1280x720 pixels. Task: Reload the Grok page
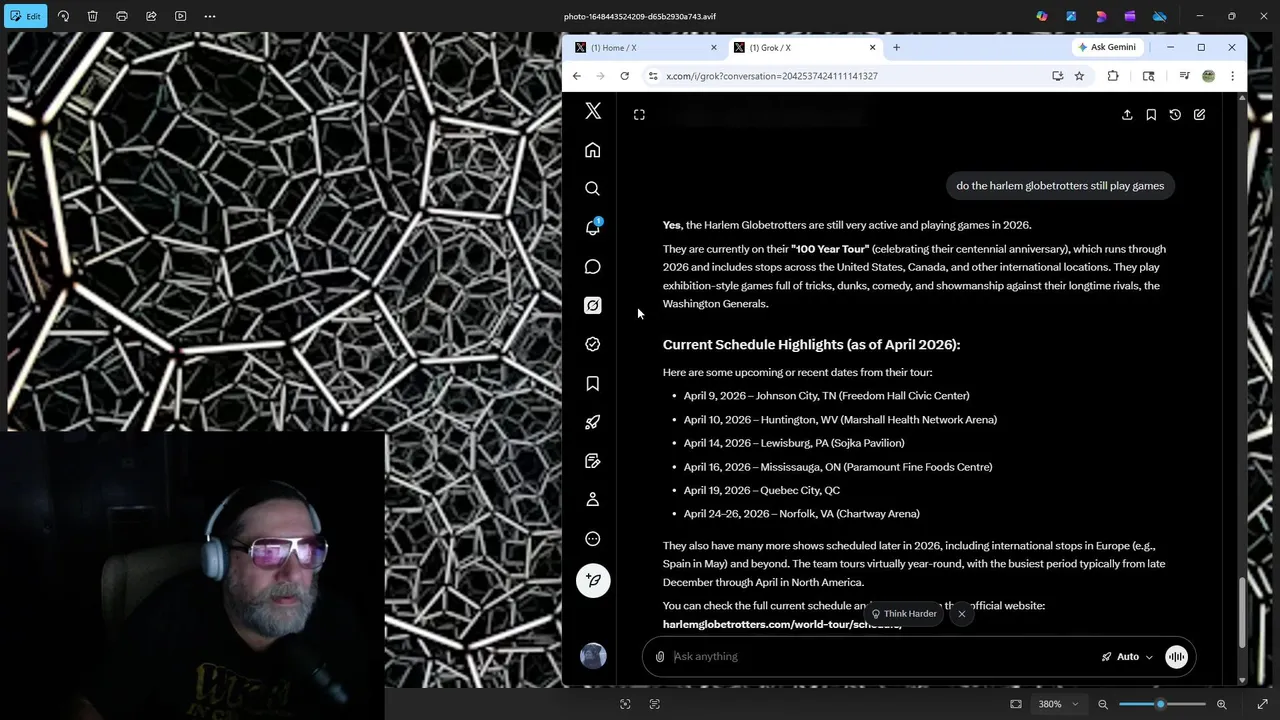coord(625,76)
